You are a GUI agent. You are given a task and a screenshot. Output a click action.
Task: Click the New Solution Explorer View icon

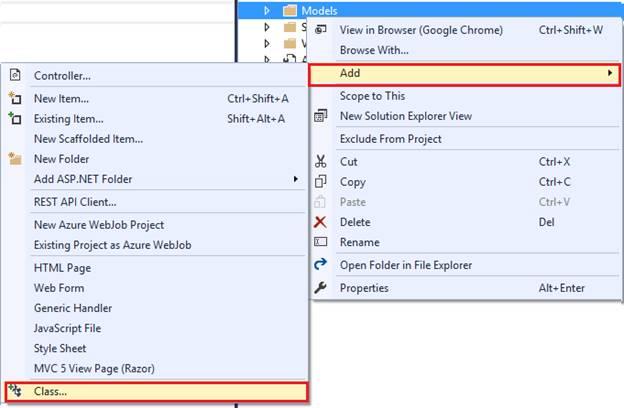321,116
